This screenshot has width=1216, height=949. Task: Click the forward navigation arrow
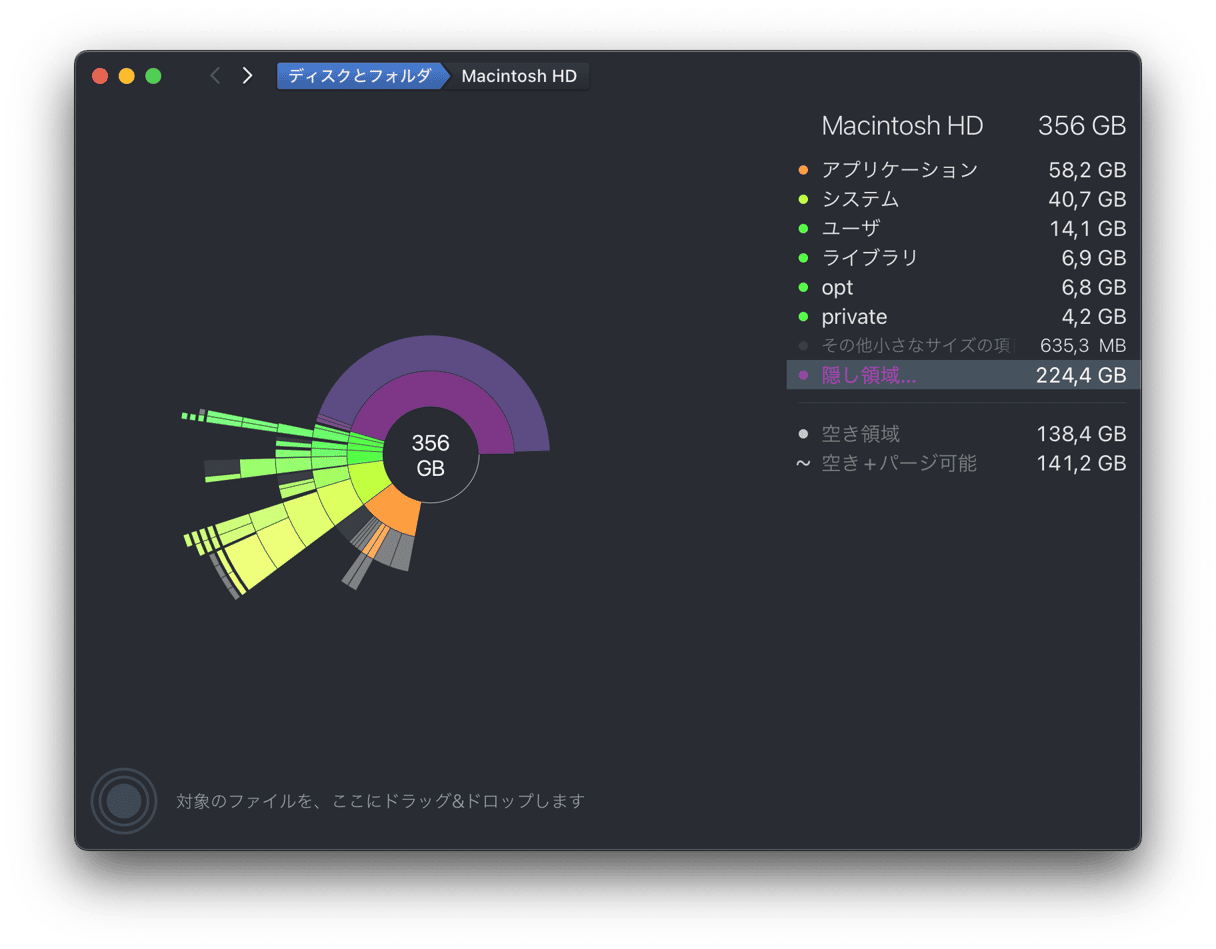[247, 76]
